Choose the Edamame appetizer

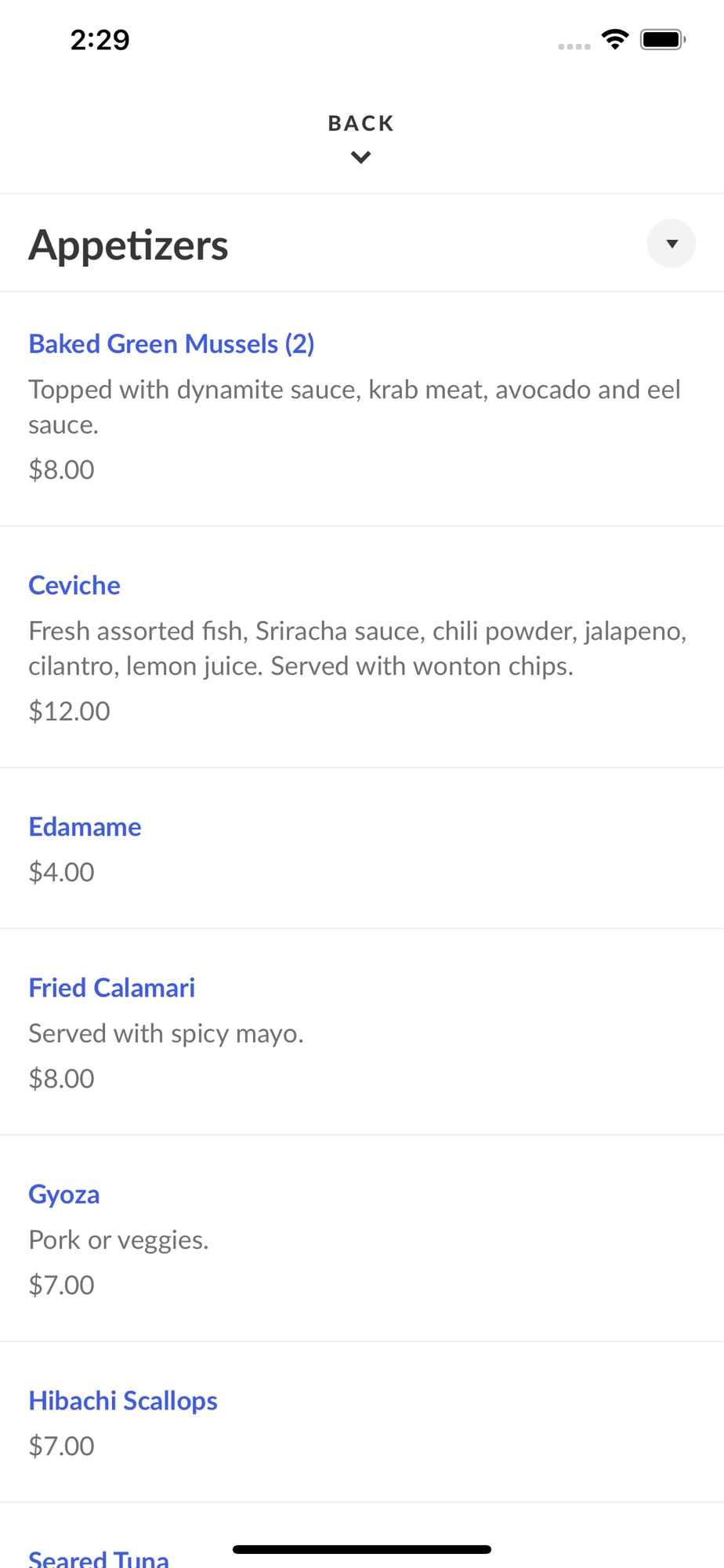pyautogui.click(x=85, y=827)
